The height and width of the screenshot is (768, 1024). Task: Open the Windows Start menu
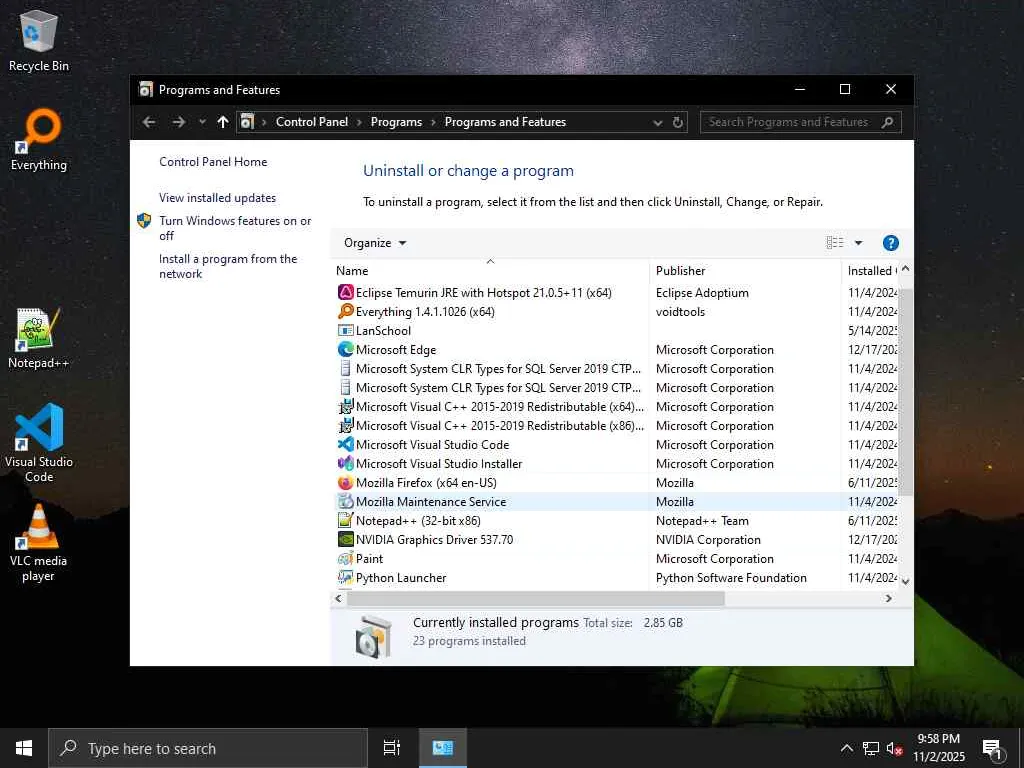click(24, 748)
